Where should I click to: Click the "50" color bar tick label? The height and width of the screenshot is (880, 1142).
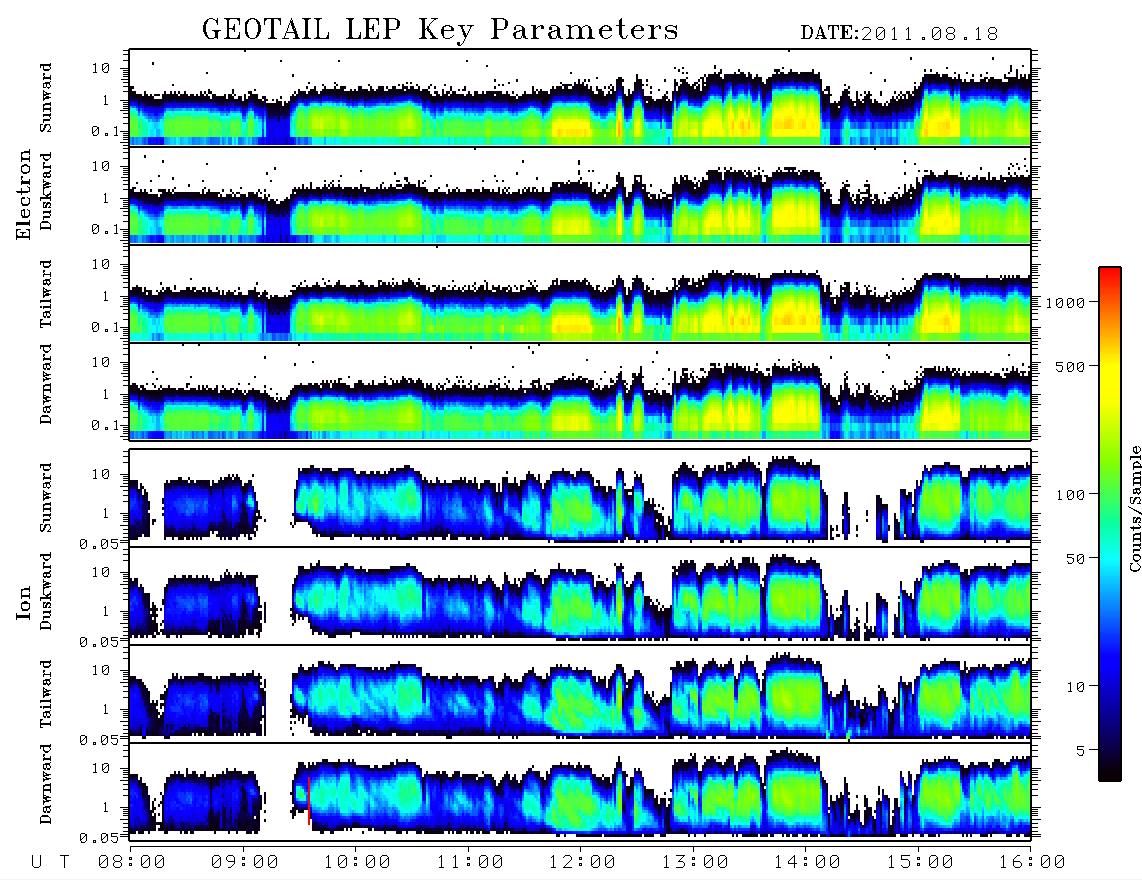[x=1075, y=559]
